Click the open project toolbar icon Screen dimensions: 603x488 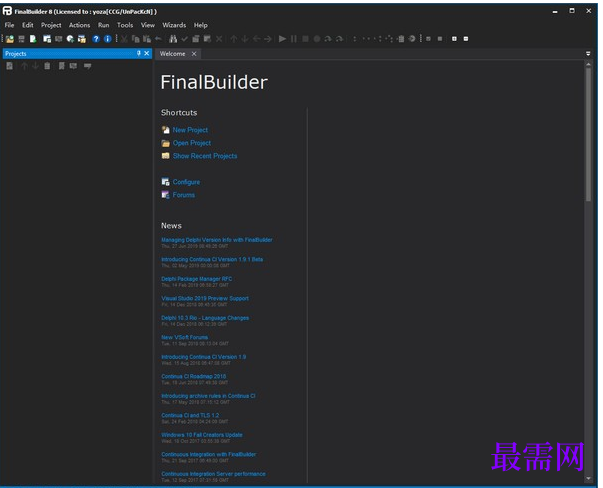point(10,39)
